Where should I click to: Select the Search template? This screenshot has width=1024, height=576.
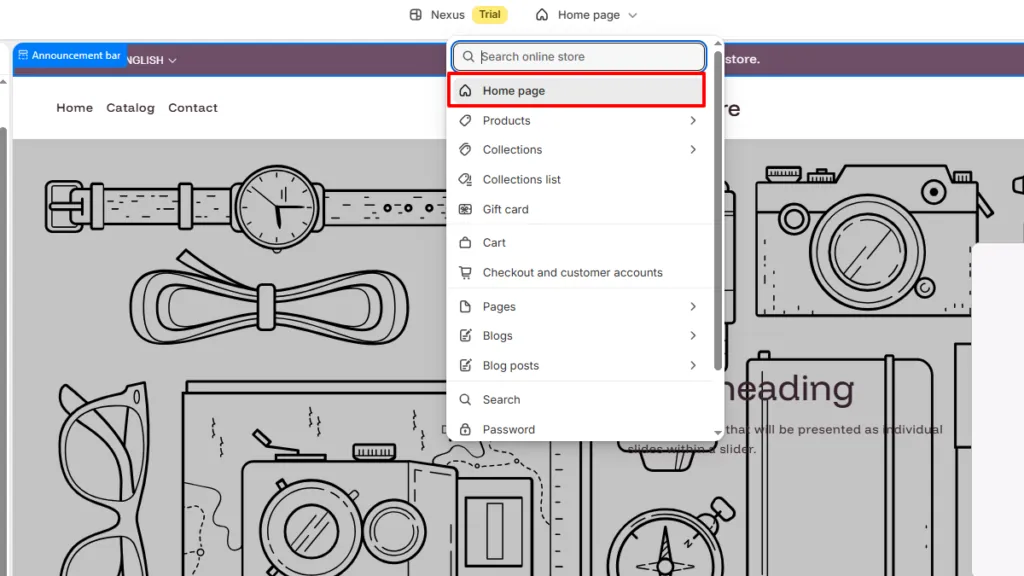pos(576,400)
